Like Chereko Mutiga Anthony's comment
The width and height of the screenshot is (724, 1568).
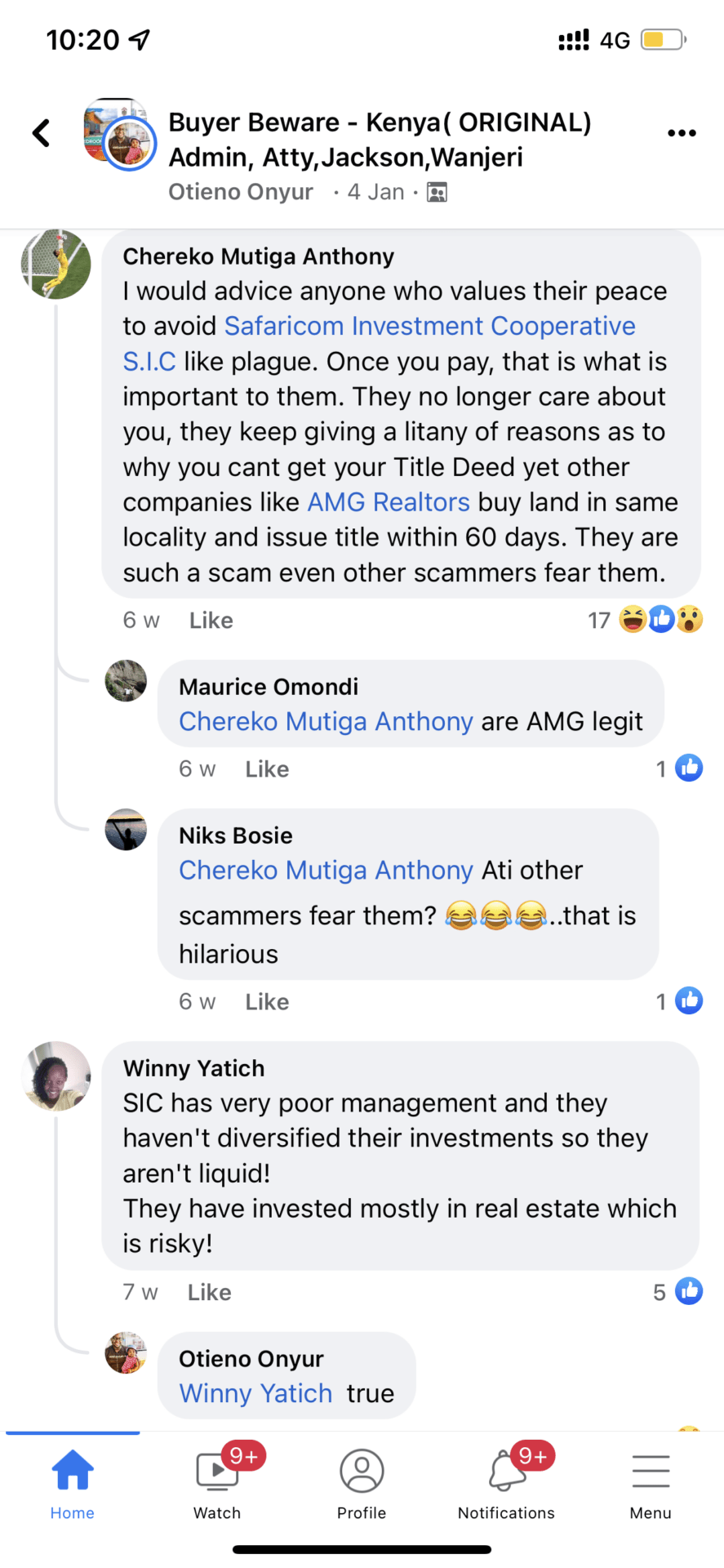pos(211,621)
